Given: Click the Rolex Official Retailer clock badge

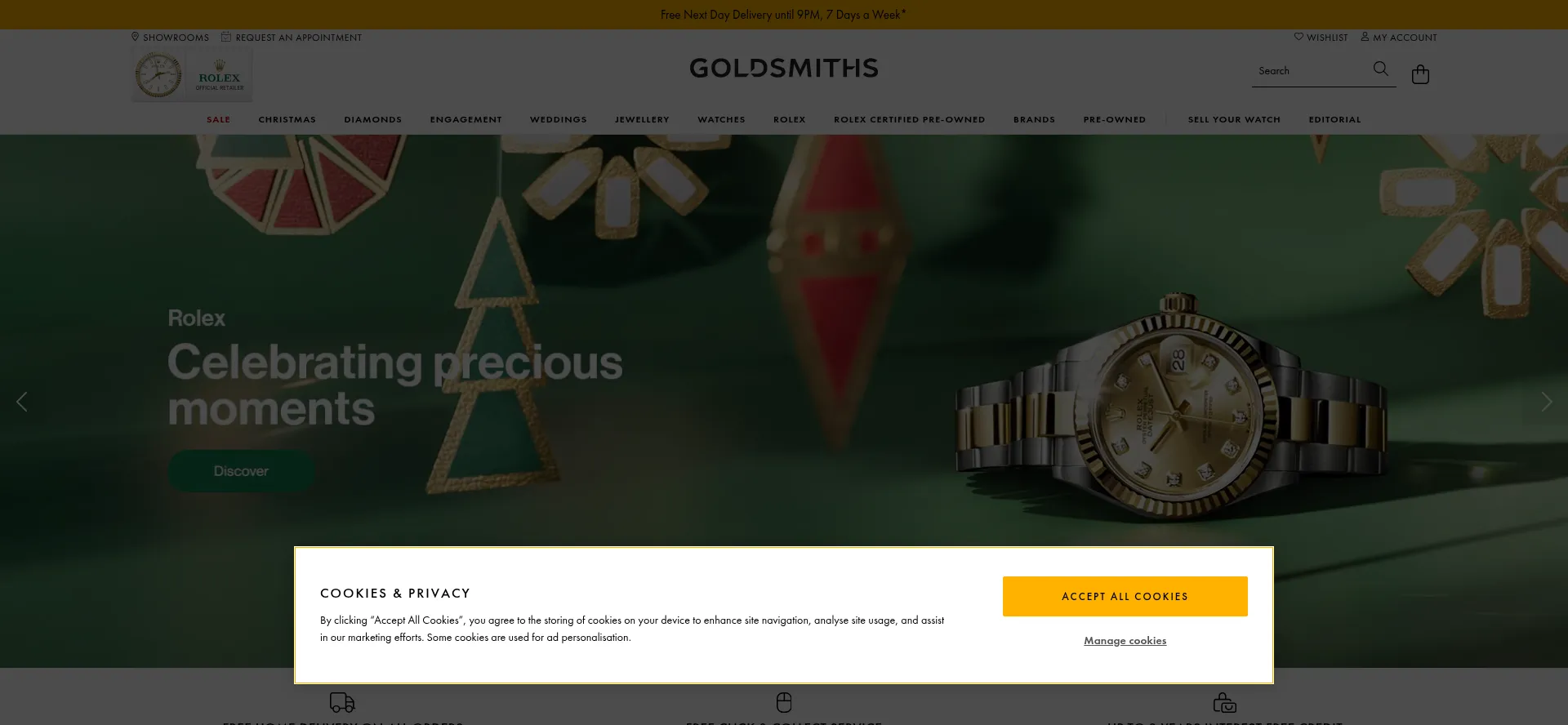Looking at the screenshot, I should click(x=192, y=74).
